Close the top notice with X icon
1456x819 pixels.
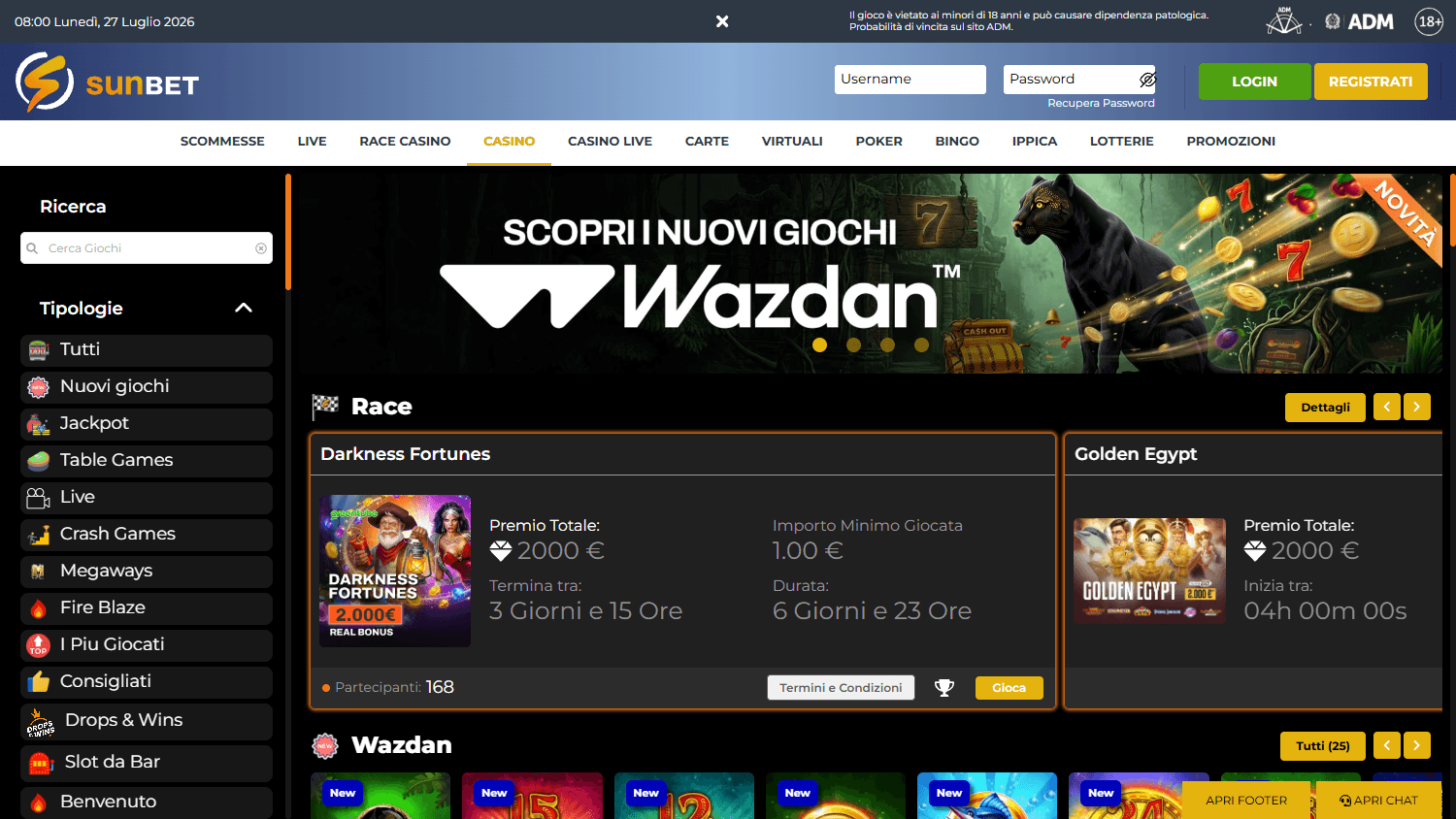(x=722, y=21)
